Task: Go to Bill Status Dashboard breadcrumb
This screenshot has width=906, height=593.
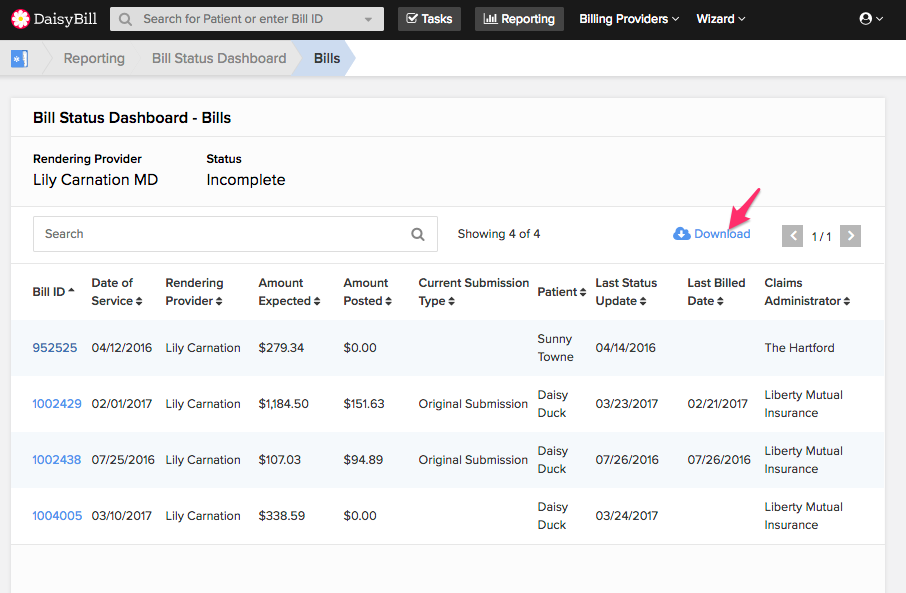Action: (x=219, y=58)
